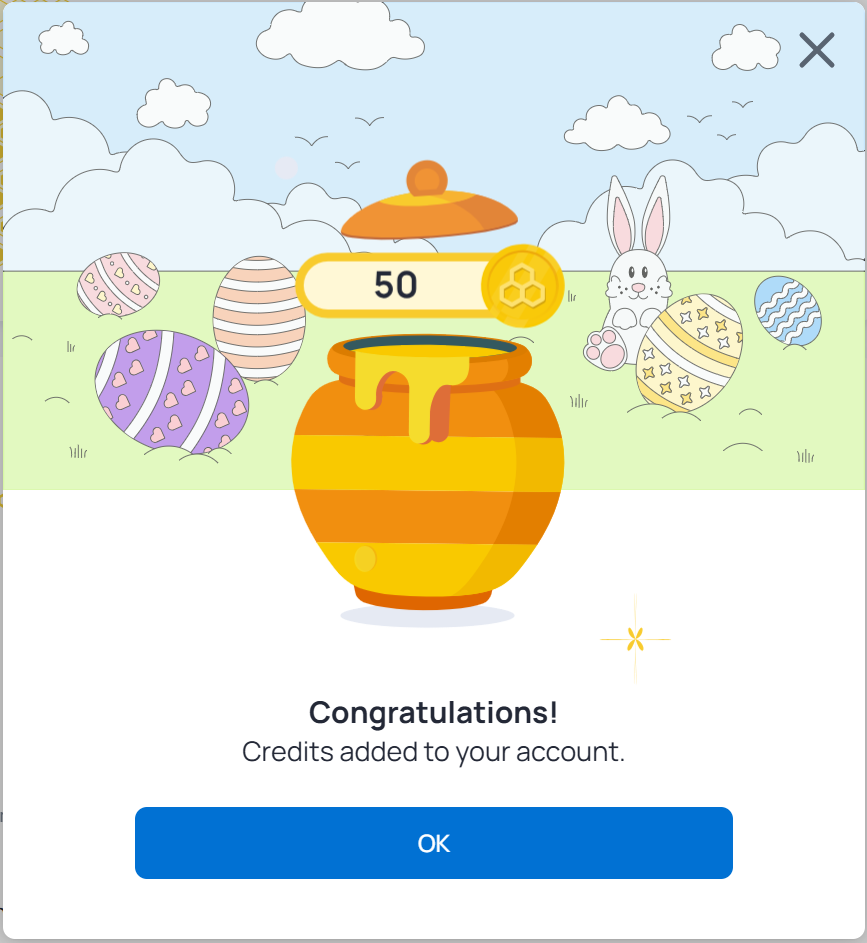
Task: Click the striped honey pot body
Action: point(427,492)
